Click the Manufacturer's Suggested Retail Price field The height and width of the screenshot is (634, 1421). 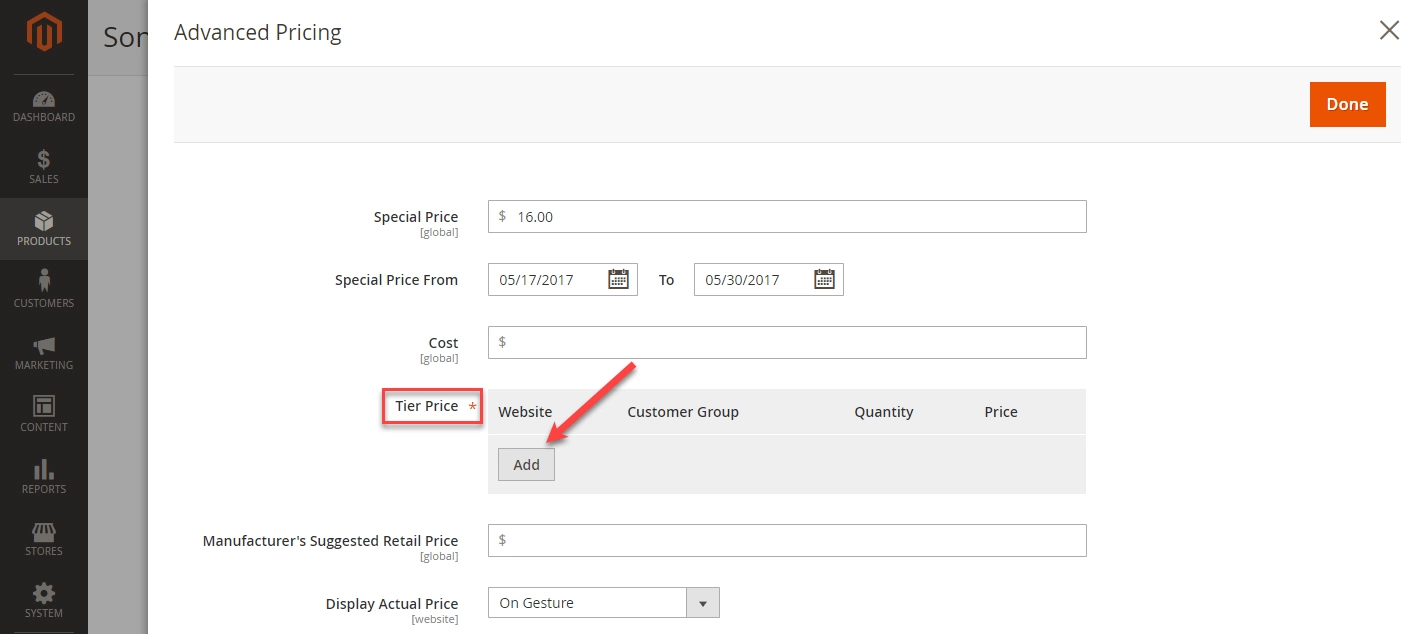[x=787, y=540]
